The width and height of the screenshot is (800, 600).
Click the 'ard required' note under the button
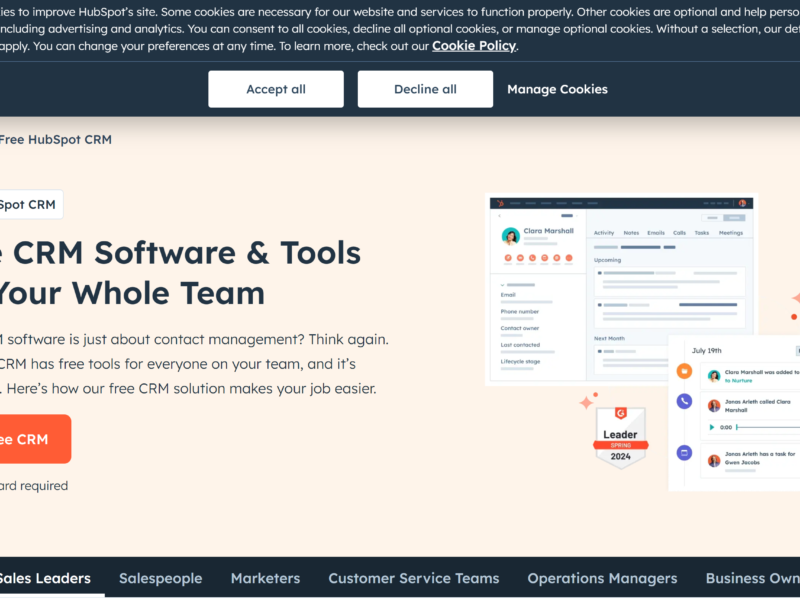click(34, 486)
